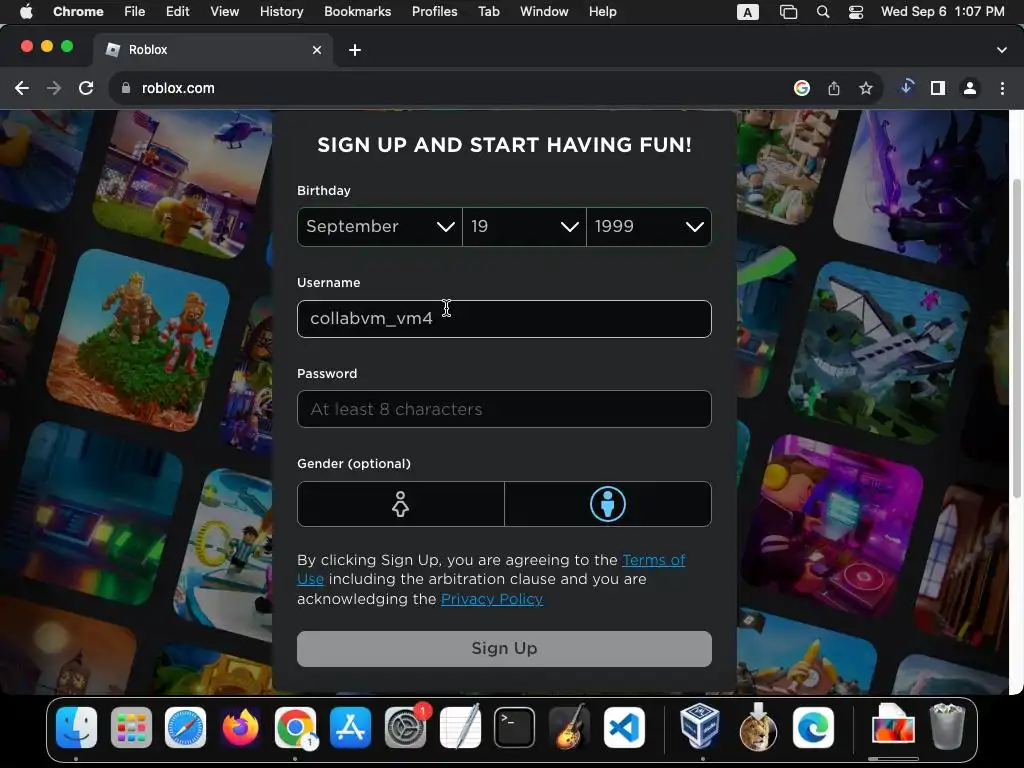Viewport: 1024px width, 768px height.
Task: Expand the tab search chevron
Action: point(1002,50)
